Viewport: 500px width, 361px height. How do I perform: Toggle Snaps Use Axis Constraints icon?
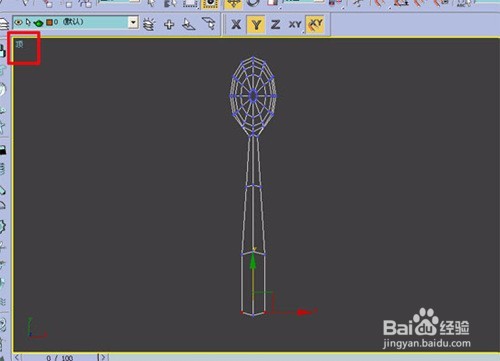pyautogui.click(x=315, y=24)
